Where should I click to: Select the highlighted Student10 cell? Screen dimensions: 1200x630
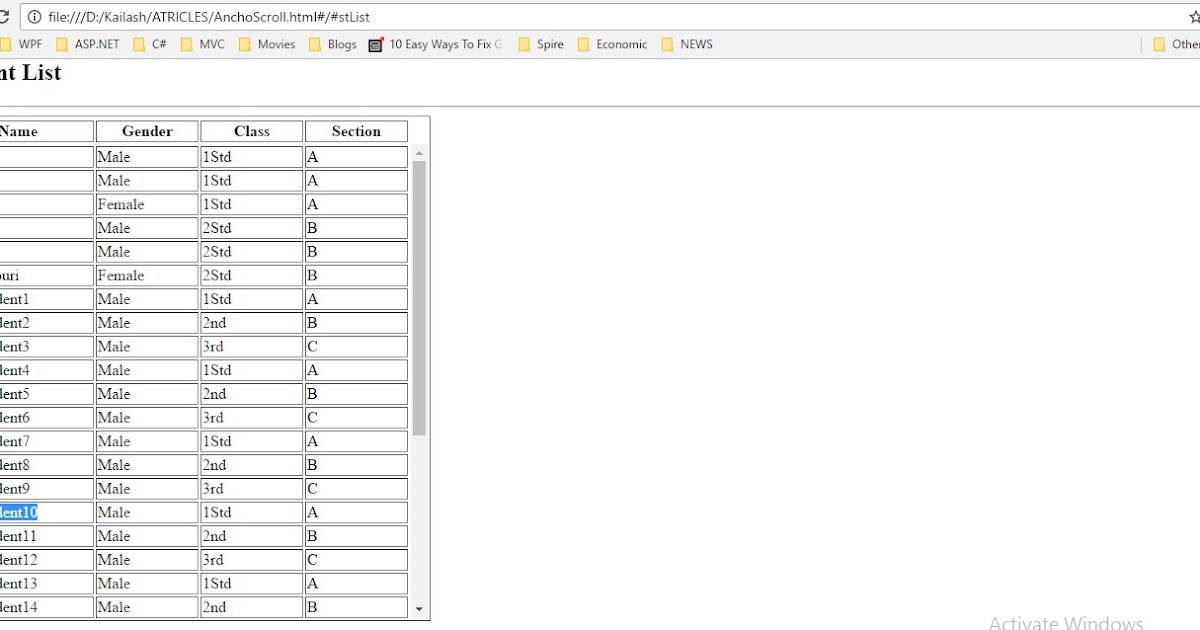(18, 512)
